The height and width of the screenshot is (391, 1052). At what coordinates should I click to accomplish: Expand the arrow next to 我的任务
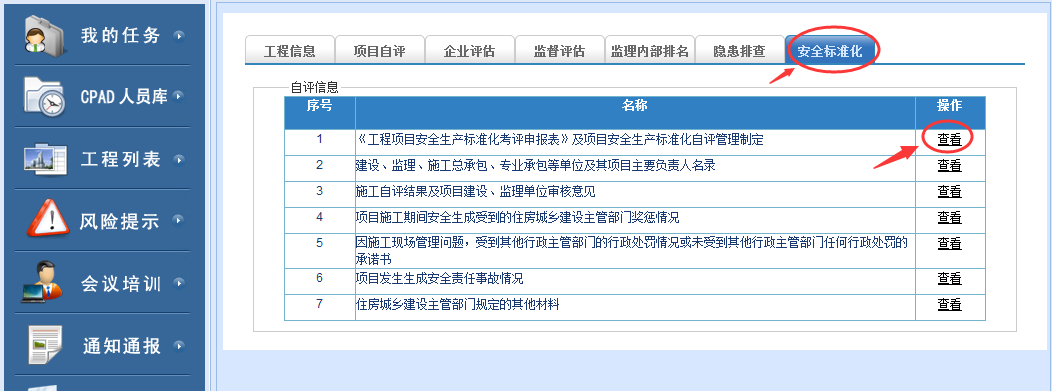click(178, 35)
